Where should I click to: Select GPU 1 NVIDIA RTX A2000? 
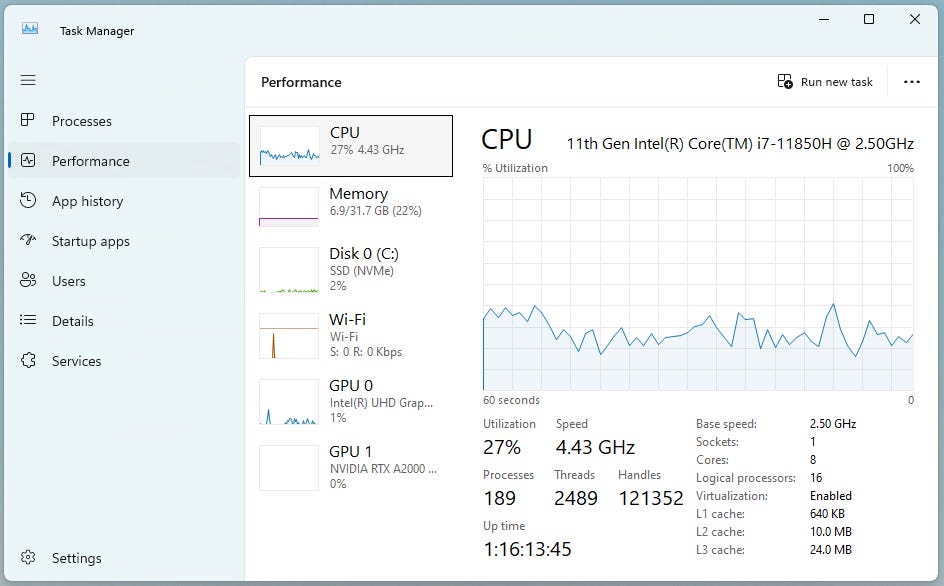coord(351,468)
